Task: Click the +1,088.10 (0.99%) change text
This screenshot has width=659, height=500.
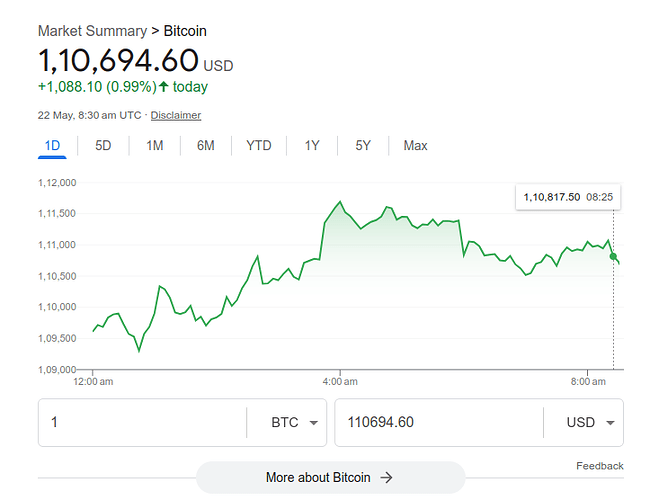Action: 97,87
